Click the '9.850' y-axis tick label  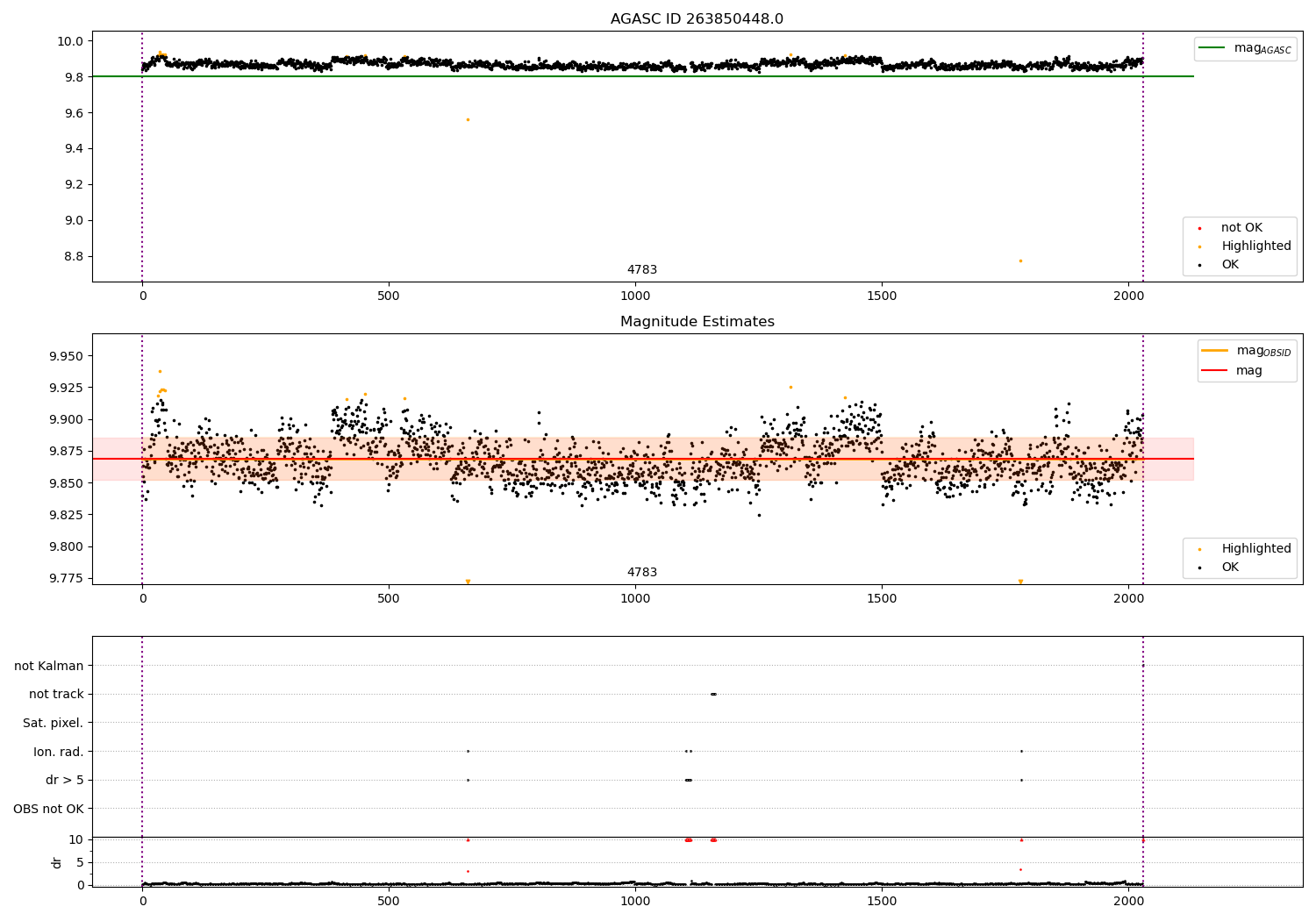tap(67, 483)
